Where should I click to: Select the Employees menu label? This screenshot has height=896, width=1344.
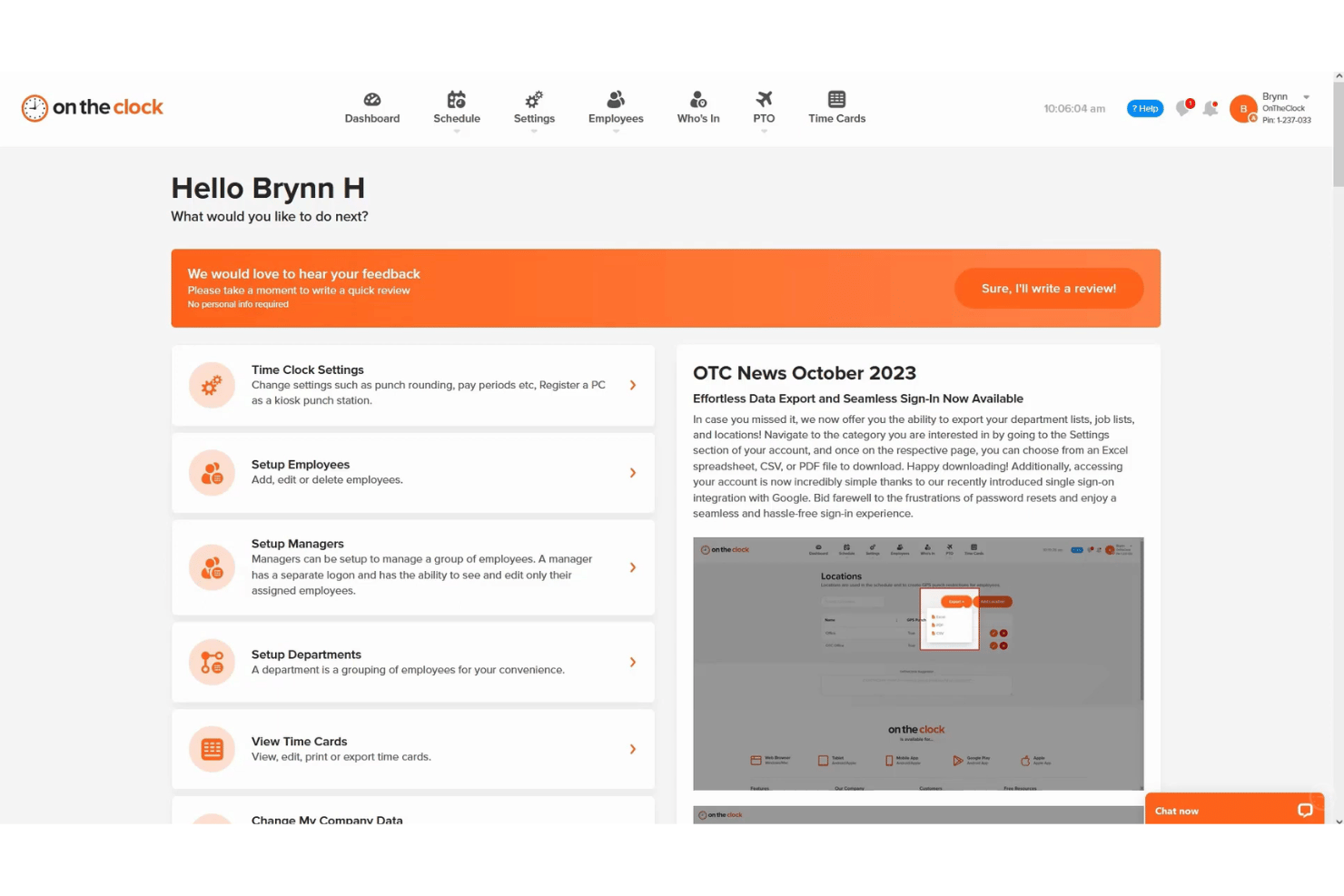[616, 119]
